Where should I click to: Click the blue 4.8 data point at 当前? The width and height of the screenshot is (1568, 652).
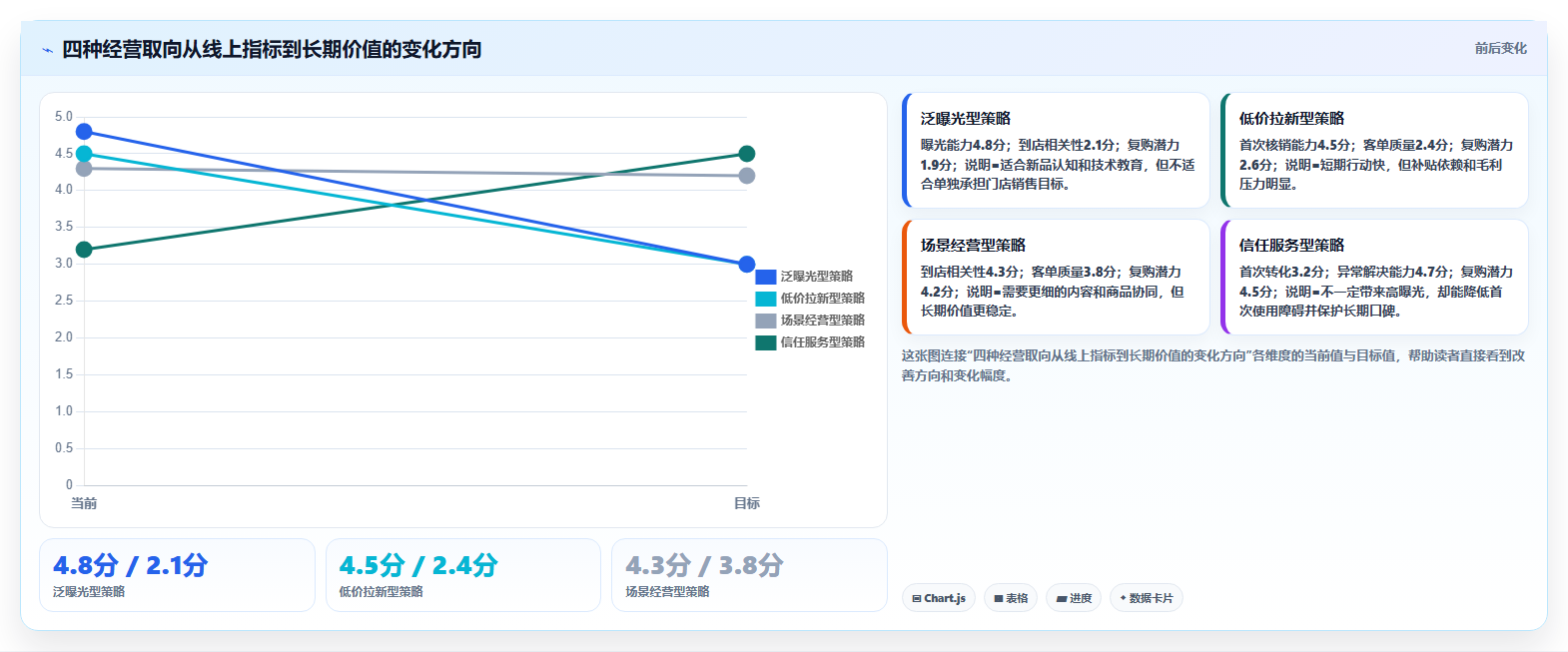click(x=84, y=132)
